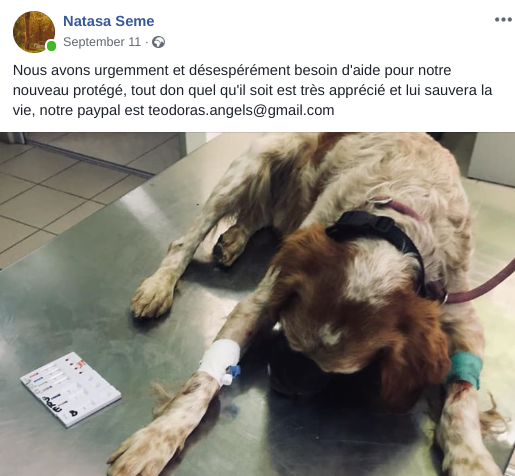Click the green online status dot

pyautogui.click(x=51, y=46)
